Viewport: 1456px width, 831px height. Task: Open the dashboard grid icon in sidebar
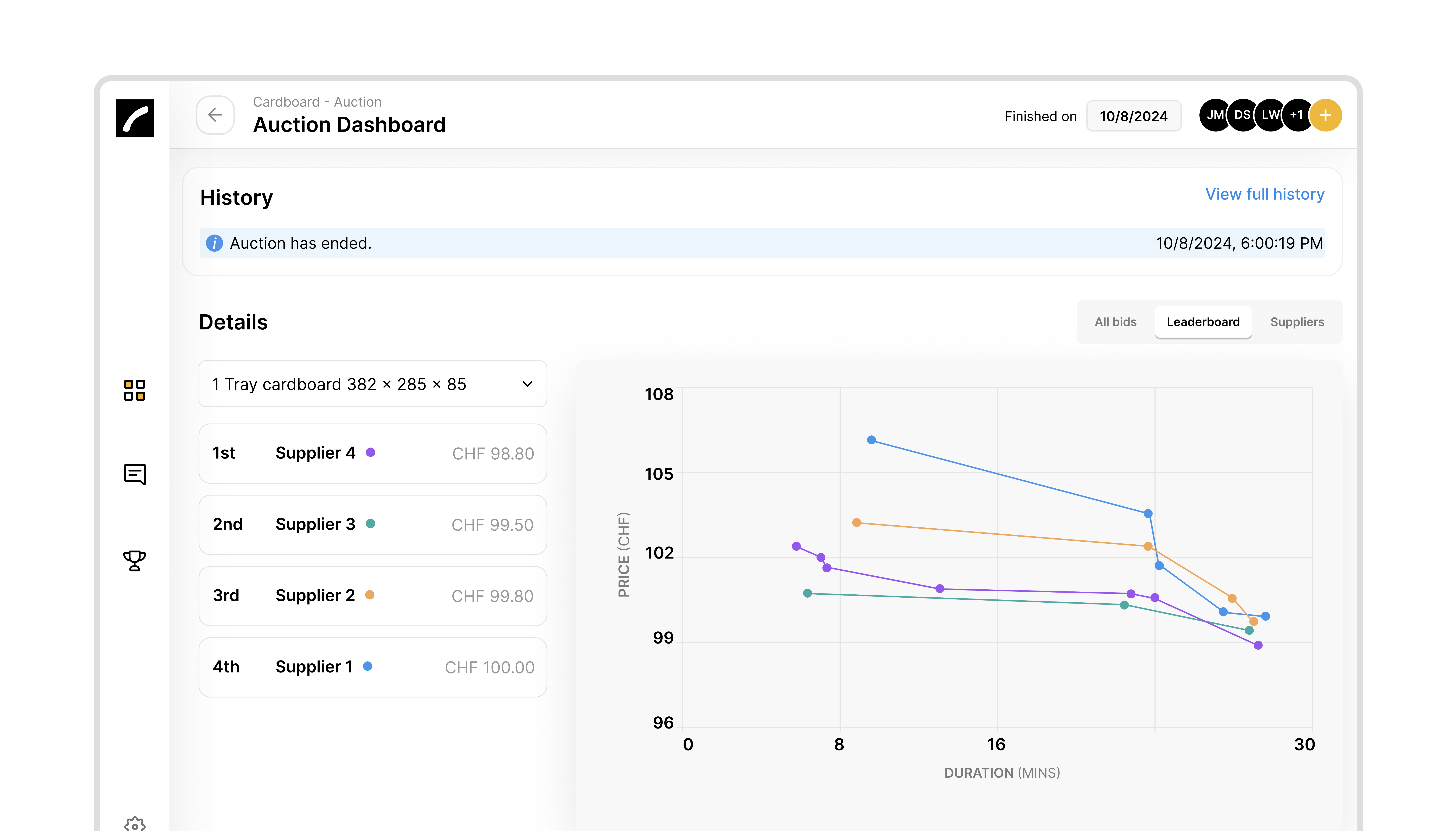coord(135,390)
